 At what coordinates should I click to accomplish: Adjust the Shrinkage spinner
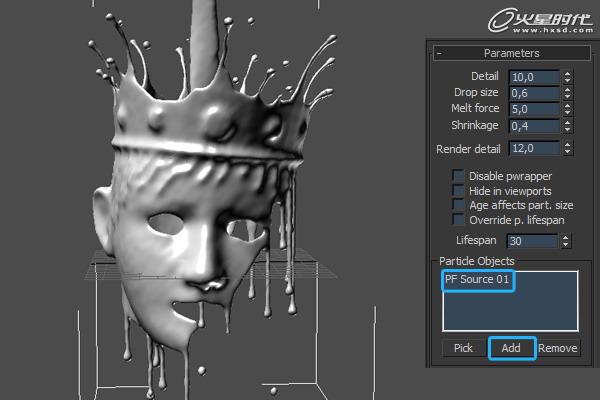click(x=567, y=127)
